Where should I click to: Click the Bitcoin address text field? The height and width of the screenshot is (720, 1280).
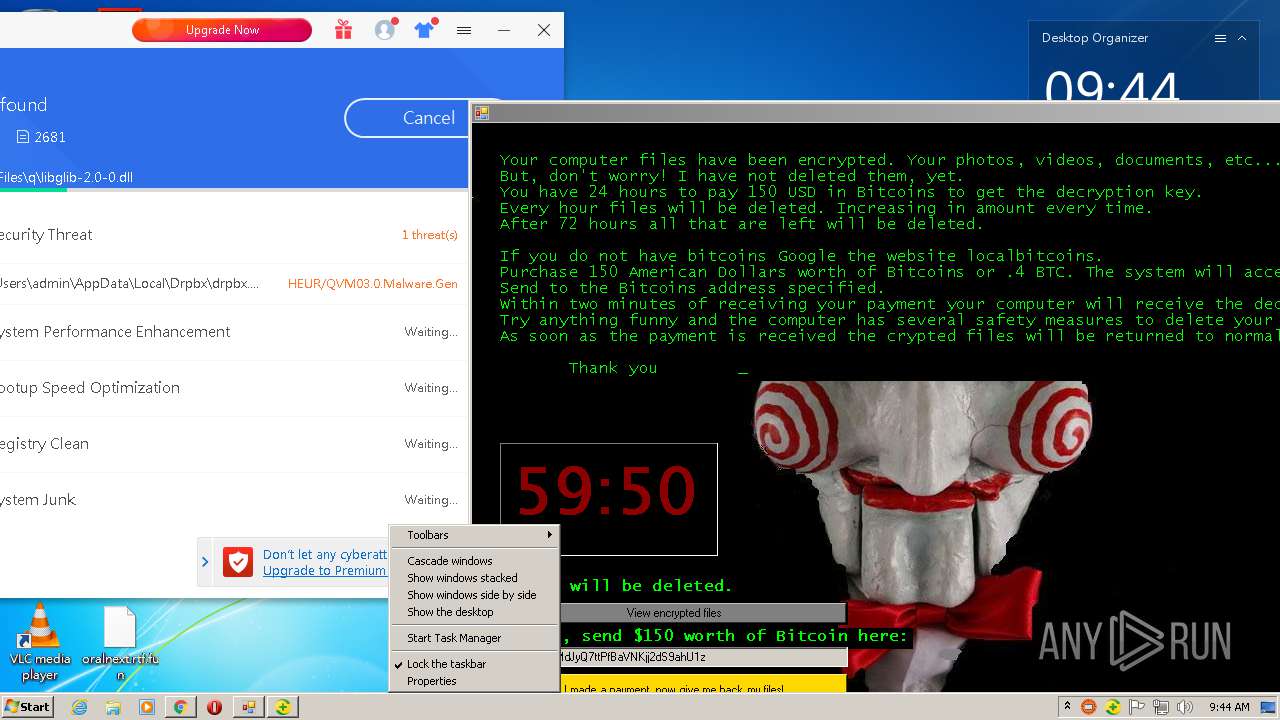click(x=703, y=657)
